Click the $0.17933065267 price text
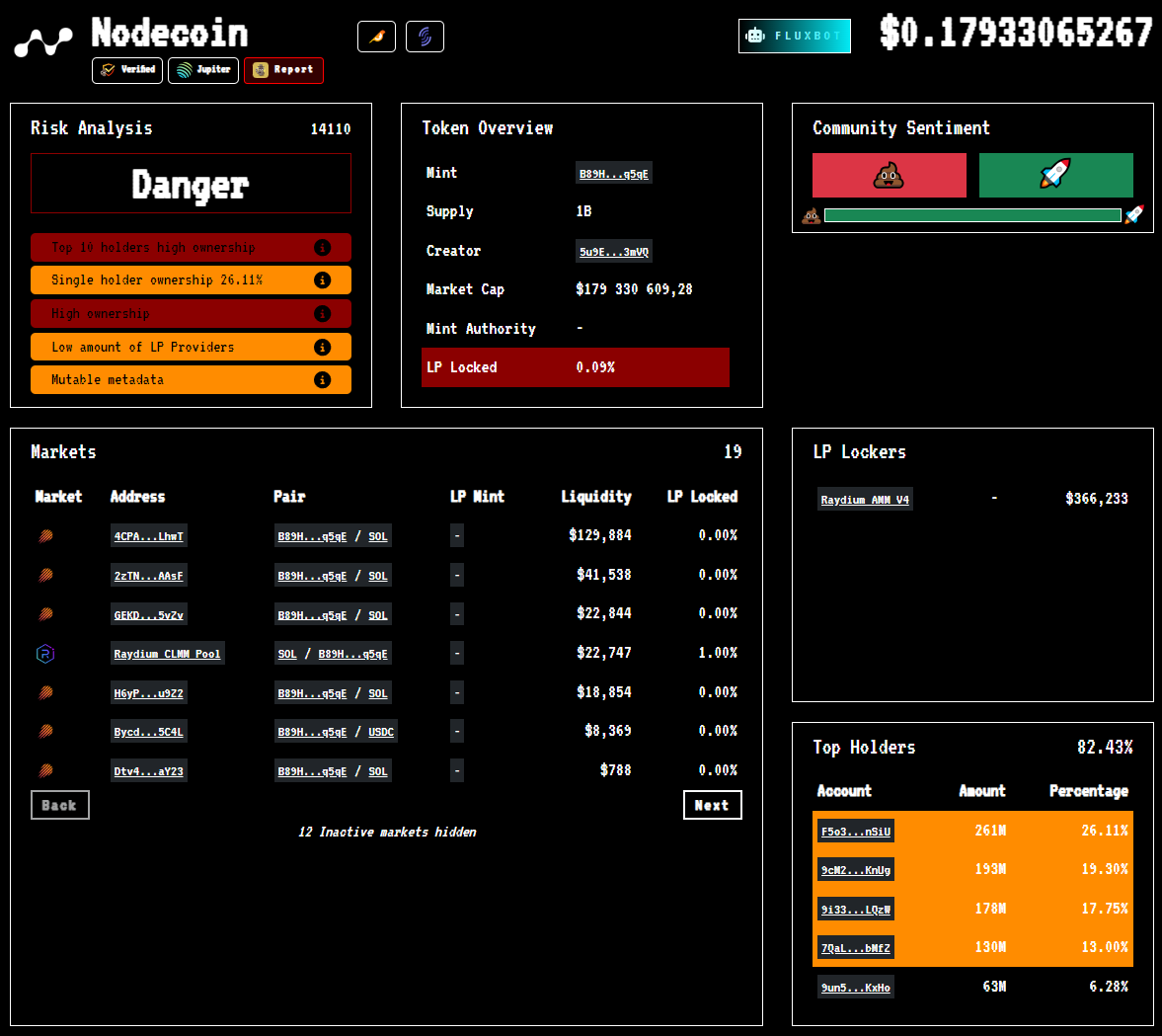Image resolution: width=1162 pixels, height=1036 pixels. click(1016, 33)
